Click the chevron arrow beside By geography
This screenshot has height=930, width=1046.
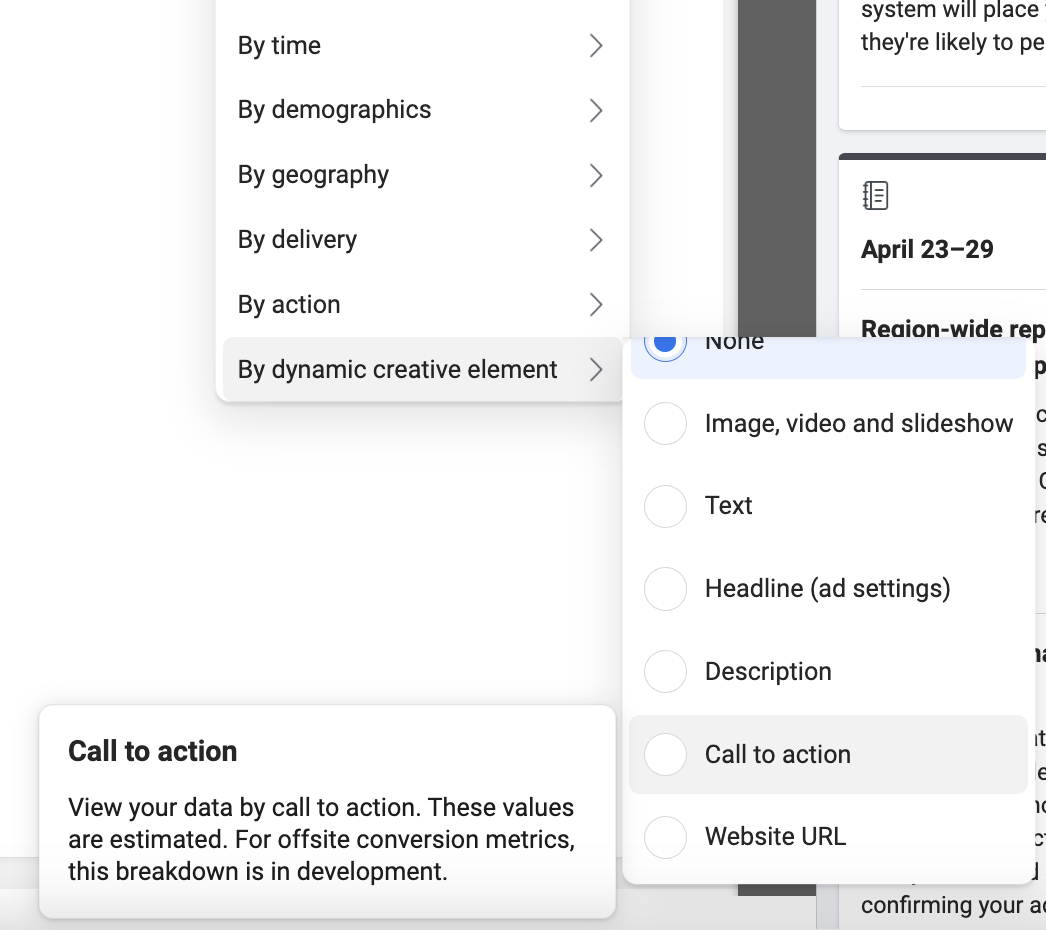pos(596,175)
